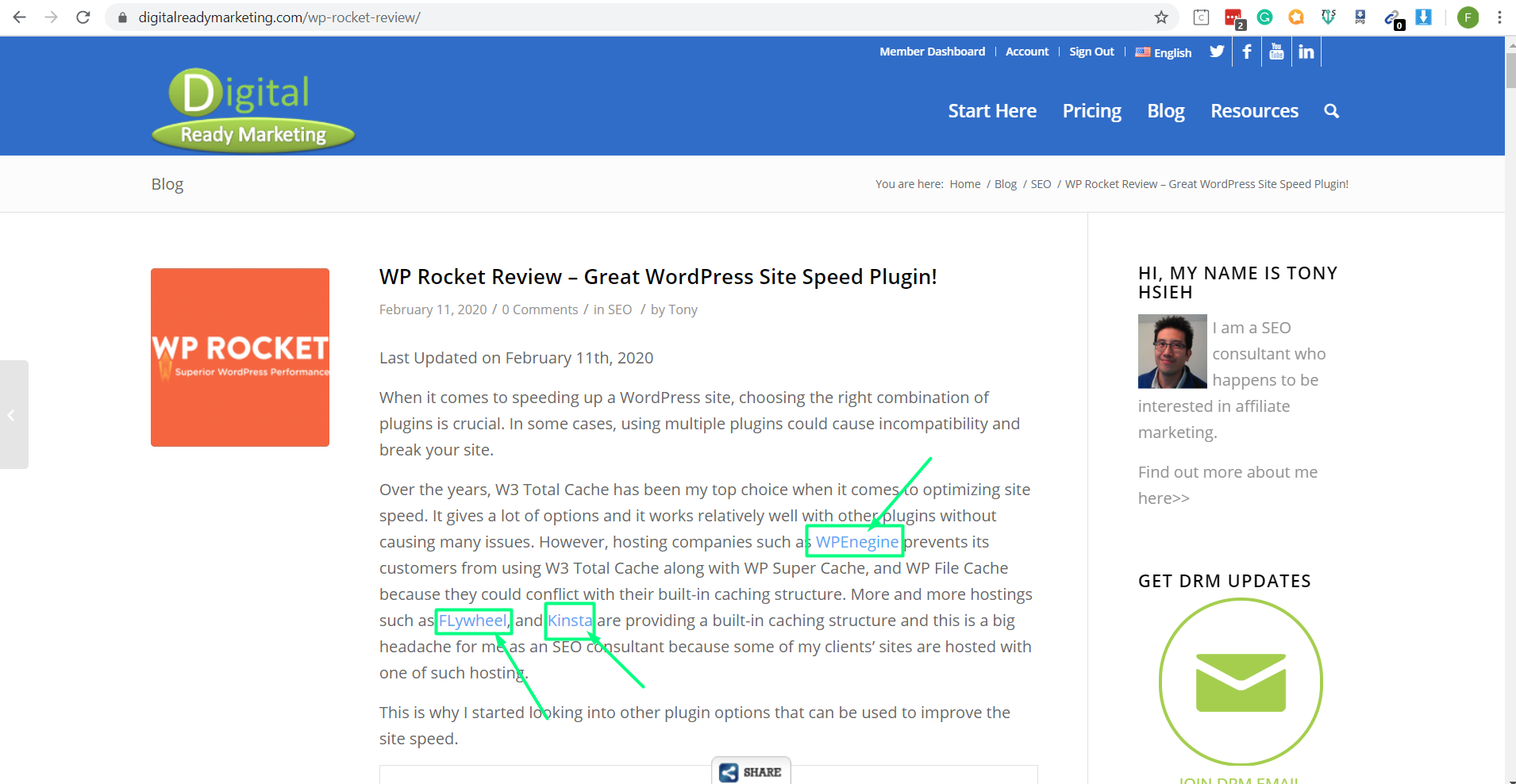Go to Start Here in navigation
The width and height of the screenshot is (1516, 784).
pyautogui.click(x=991, y=111)
